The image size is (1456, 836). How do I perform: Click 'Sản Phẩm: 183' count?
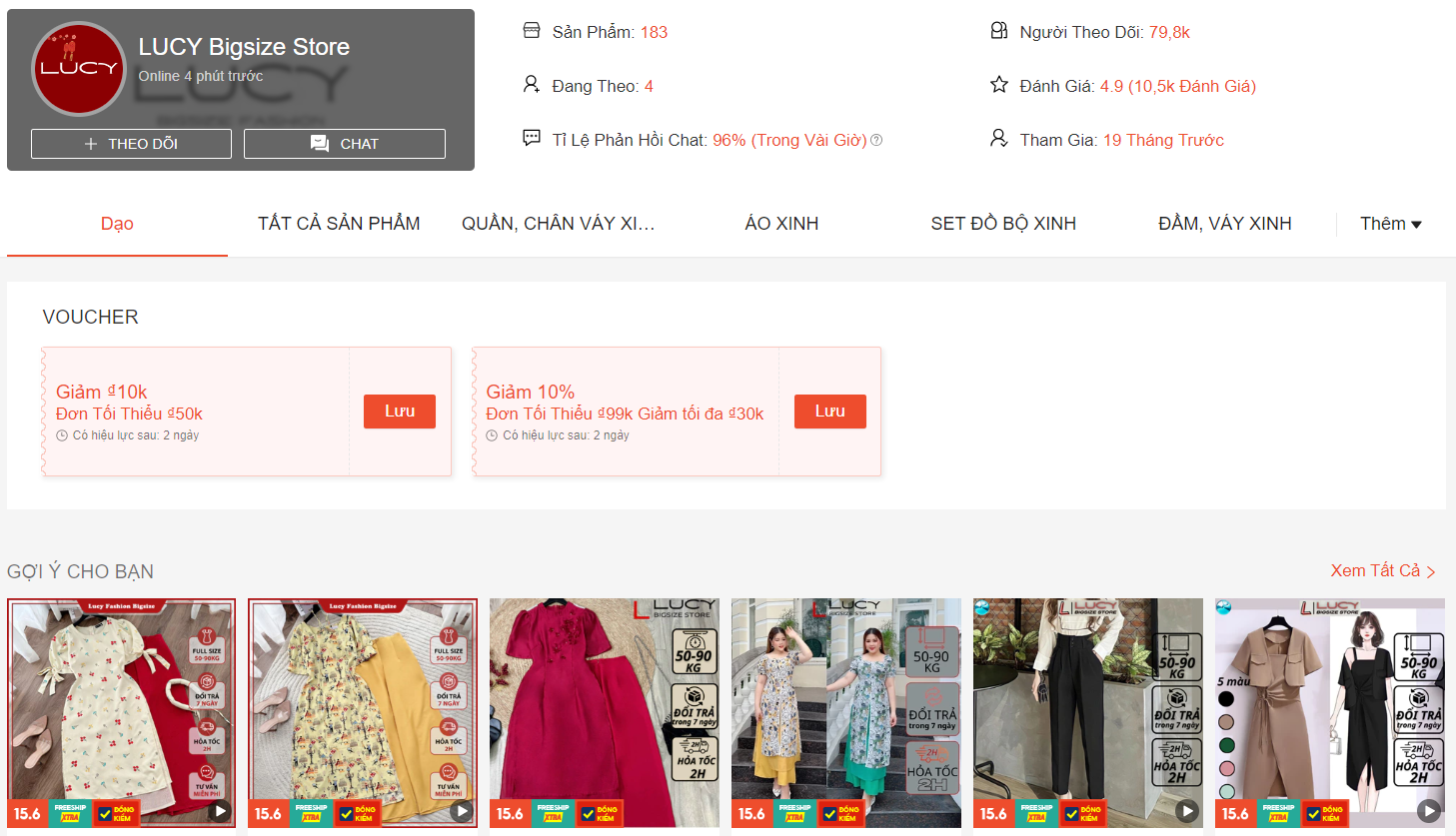click(610, 32)
